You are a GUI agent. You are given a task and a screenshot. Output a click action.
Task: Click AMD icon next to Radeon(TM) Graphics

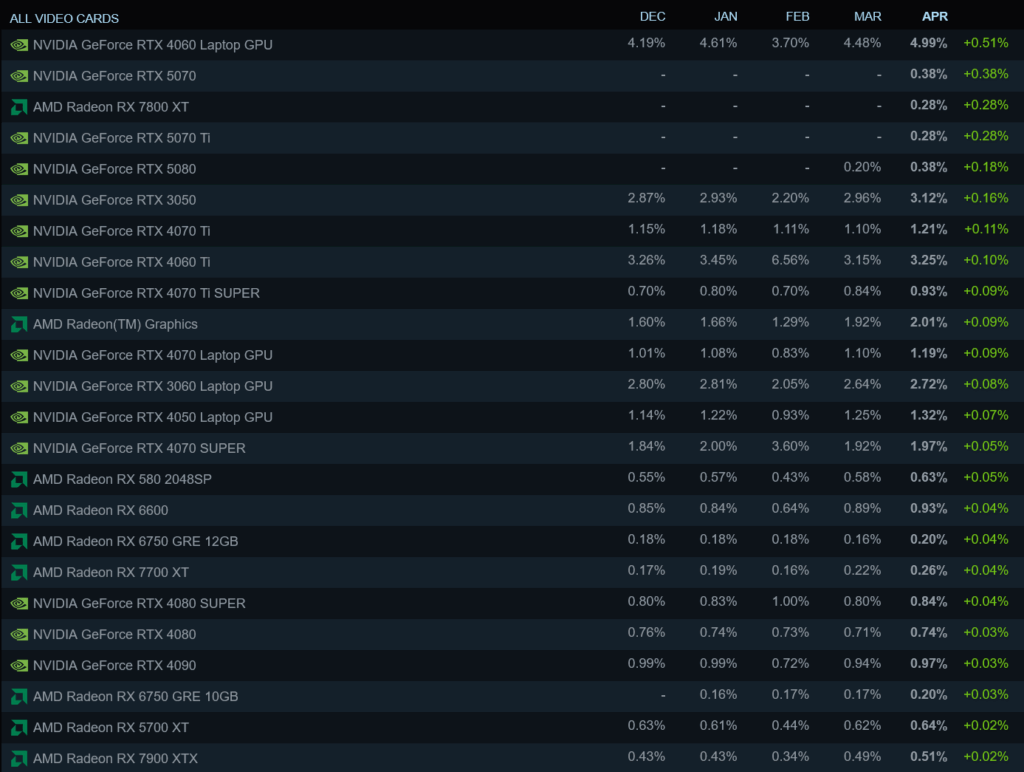(x=19, y=324)
